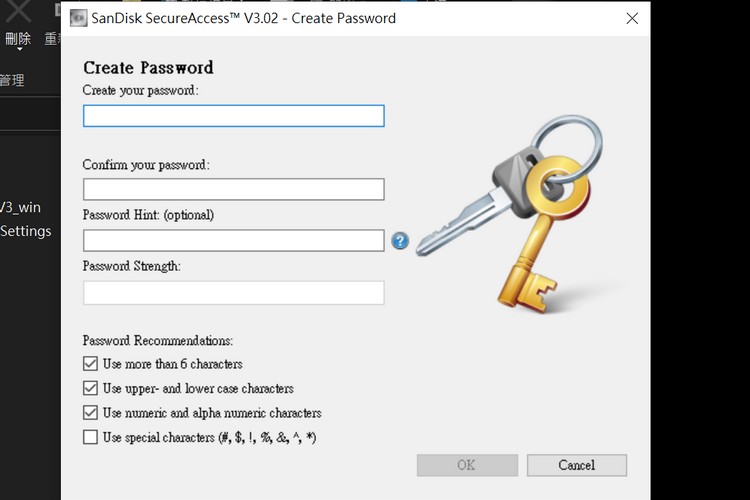Focus the Create your password field
This screenshot has height=500, width=750.
tap(233, 116)
